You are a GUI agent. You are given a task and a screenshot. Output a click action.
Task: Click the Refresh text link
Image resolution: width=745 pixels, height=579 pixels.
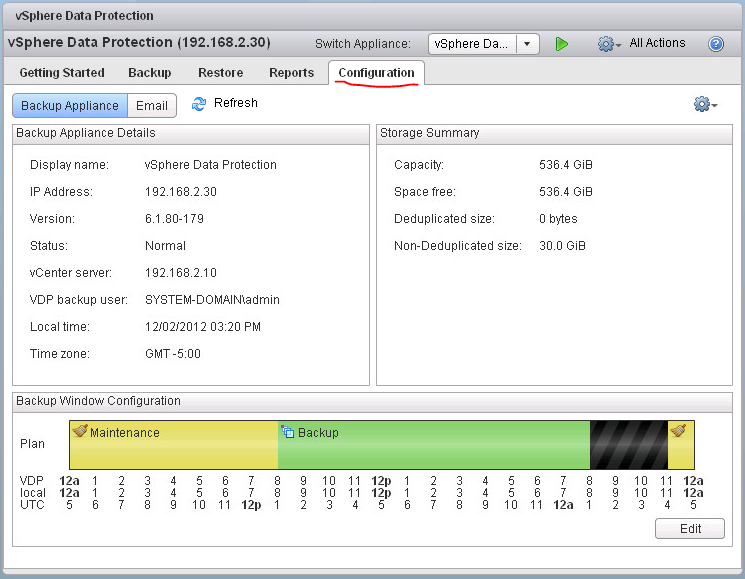point(236,103)
